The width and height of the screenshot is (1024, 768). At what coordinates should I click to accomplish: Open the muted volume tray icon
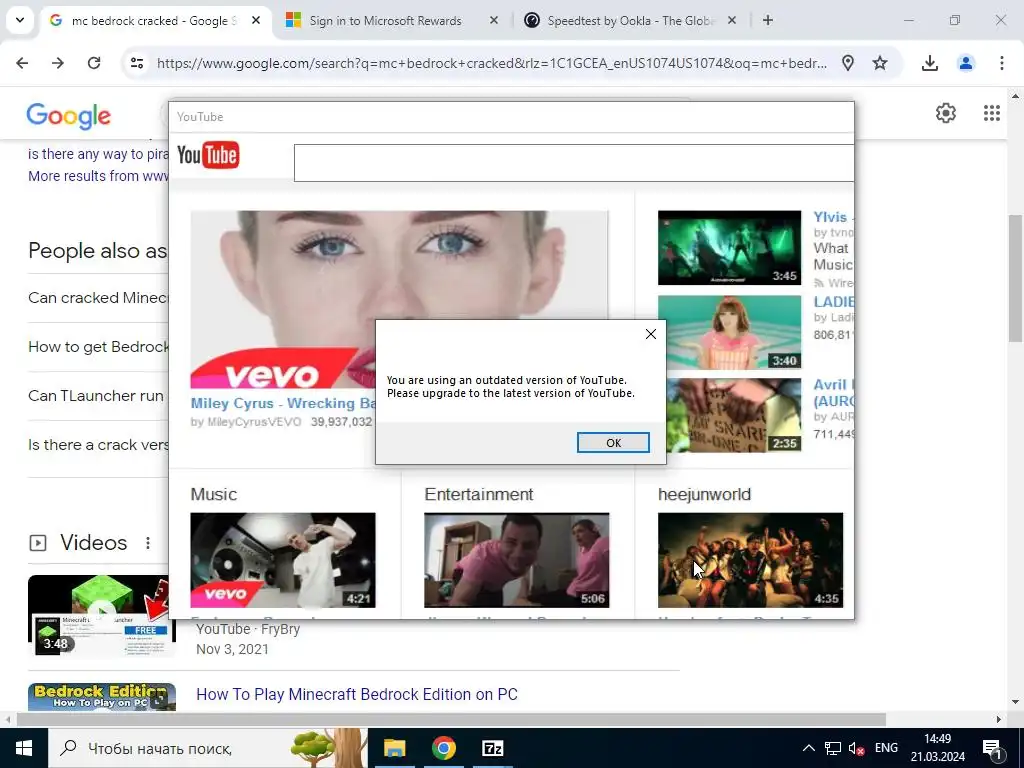[856, 748]
